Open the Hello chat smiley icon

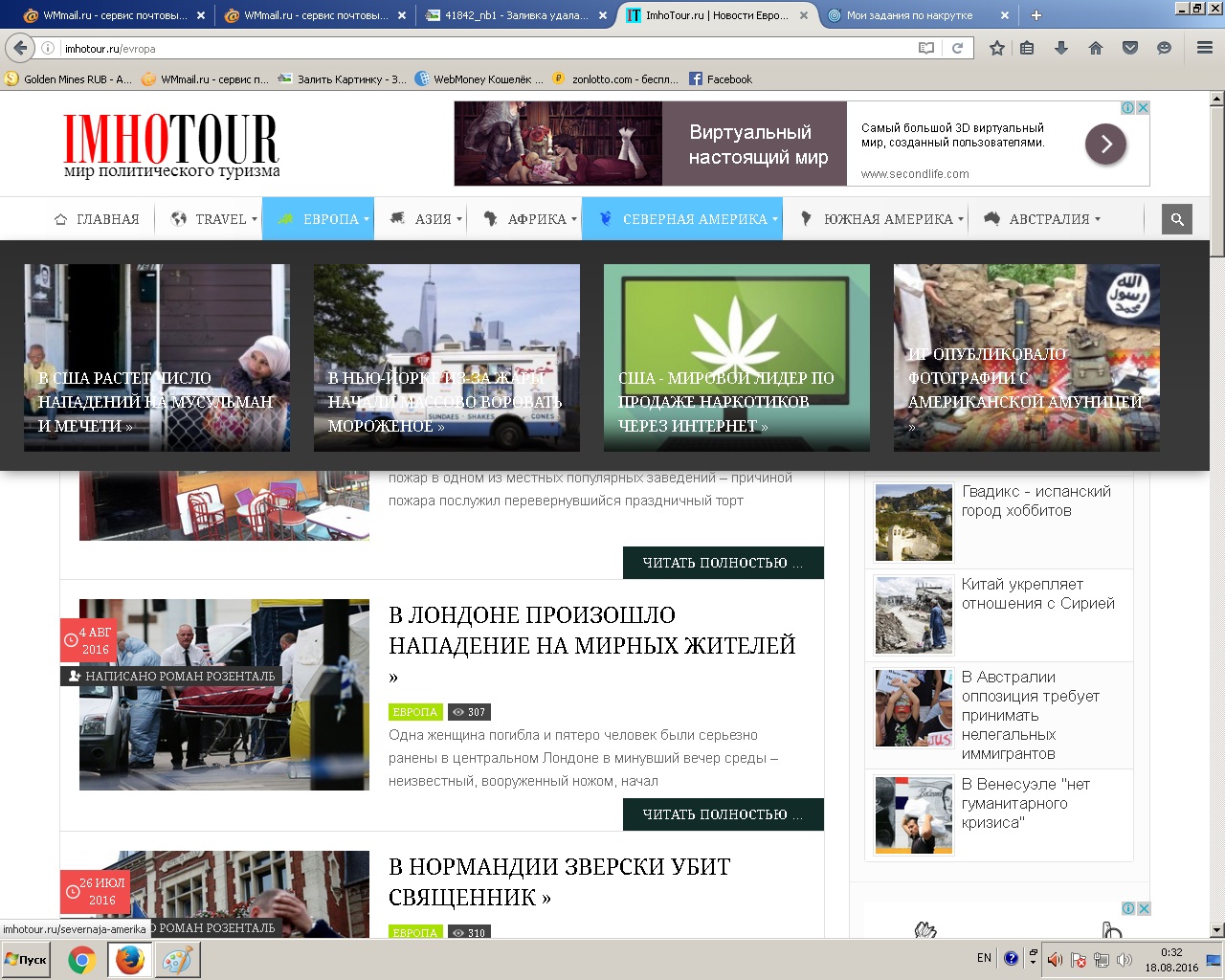[x=1164, y=48]
